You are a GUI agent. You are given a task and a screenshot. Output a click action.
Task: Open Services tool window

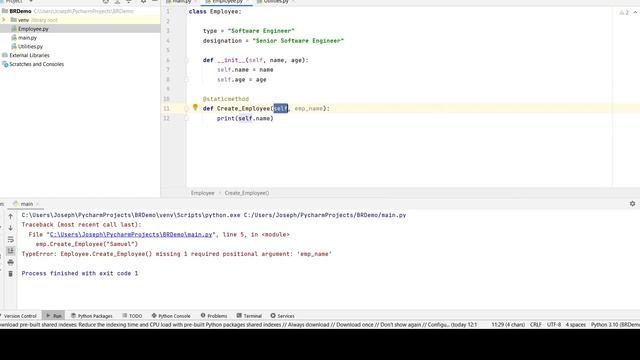click(282, 316)
